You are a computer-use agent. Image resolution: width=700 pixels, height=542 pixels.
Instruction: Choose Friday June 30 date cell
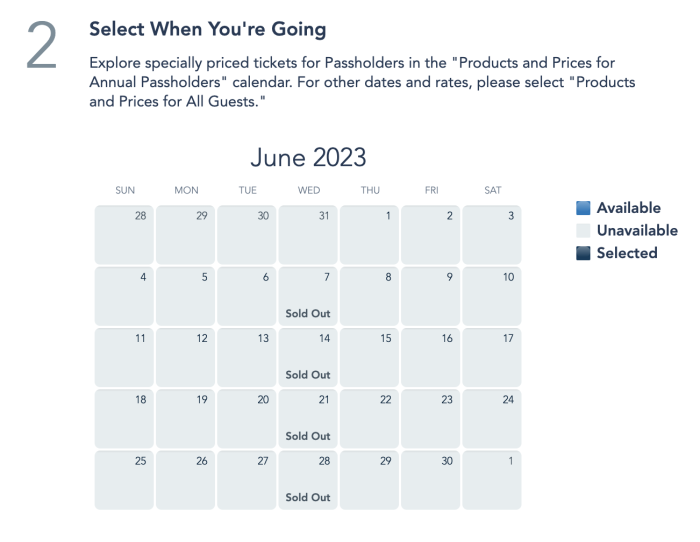(x=430, y=480)
